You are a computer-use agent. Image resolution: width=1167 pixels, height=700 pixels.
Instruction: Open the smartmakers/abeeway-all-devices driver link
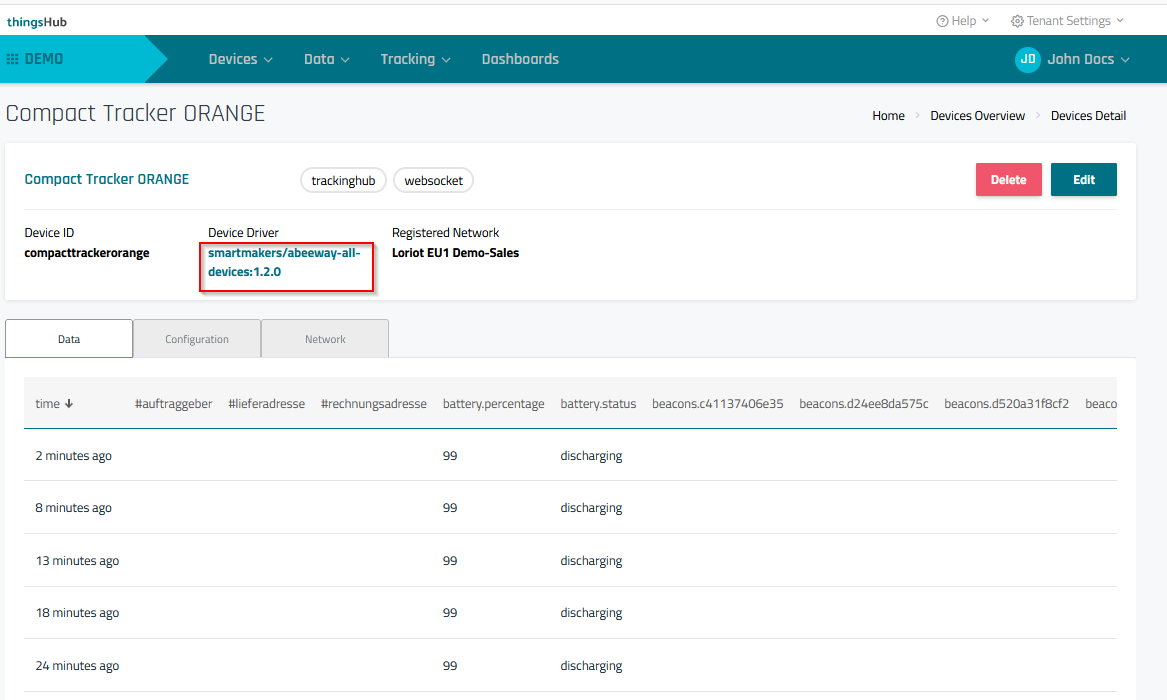283,262
